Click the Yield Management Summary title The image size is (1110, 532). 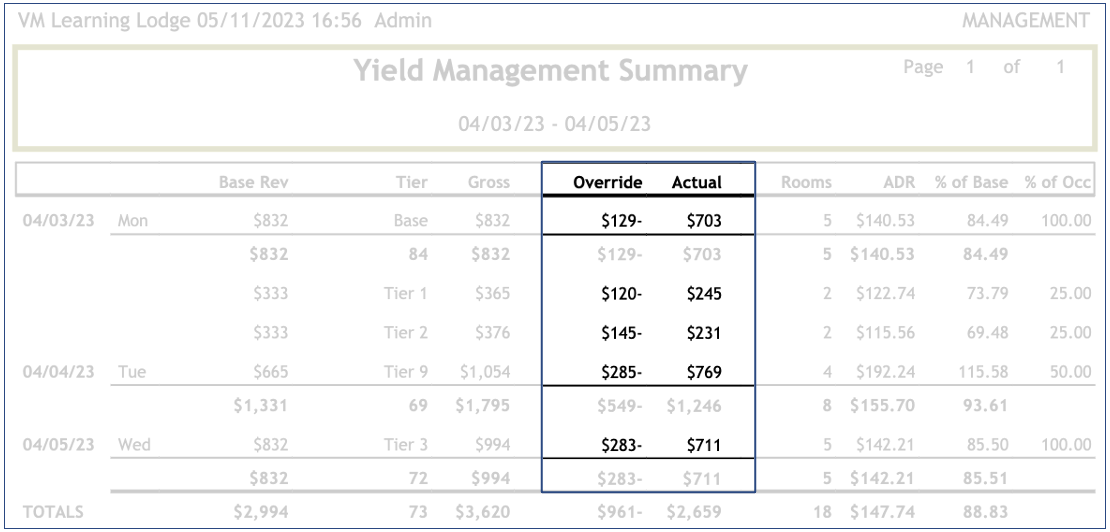coord(553,72)
